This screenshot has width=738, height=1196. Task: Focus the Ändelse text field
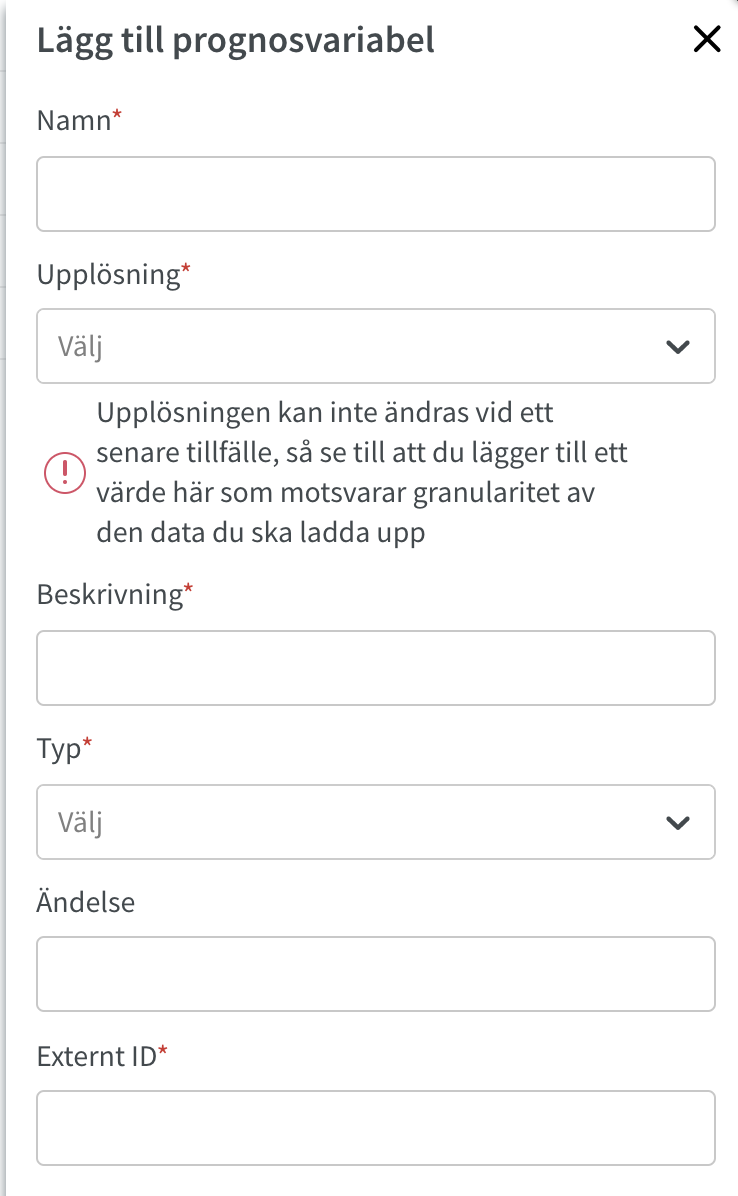tap(376, 974)
